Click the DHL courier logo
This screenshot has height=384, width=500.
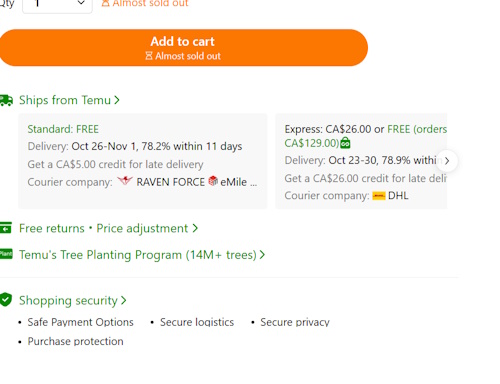(x=379, y=196)
